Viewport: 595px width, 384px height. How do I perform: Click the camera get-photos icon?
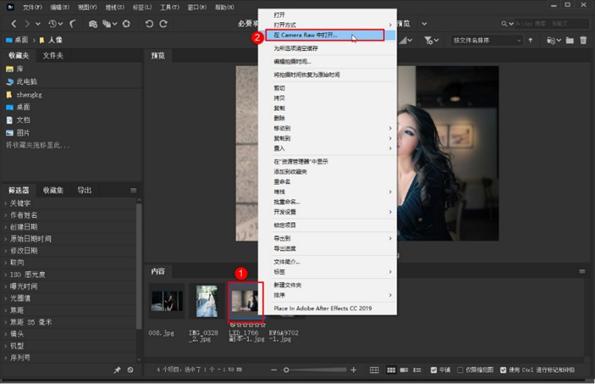tap(93, 24)
